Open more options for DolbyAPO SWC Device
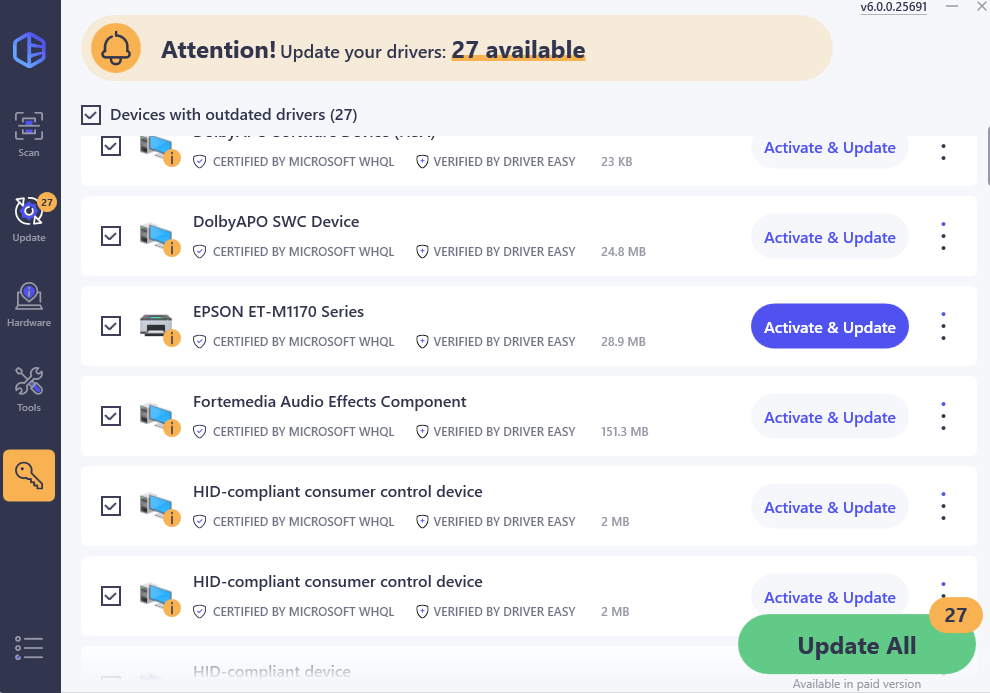This screenshot has height=693, width=990. 943,237
